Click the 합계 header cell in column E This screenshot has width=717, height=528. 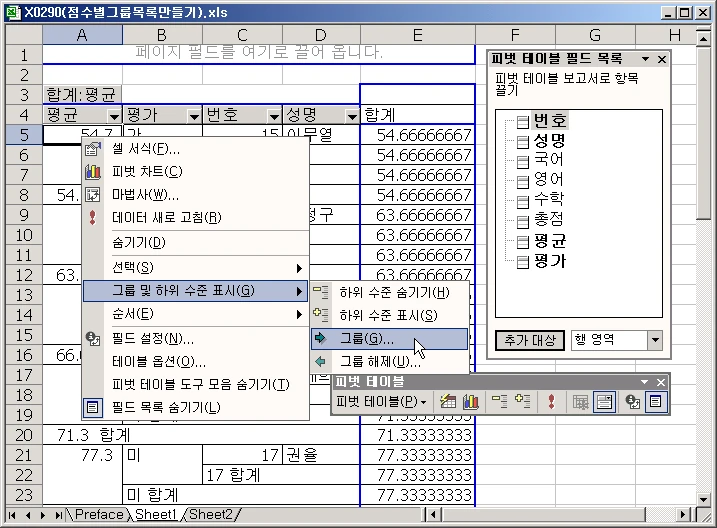(417, 115)
